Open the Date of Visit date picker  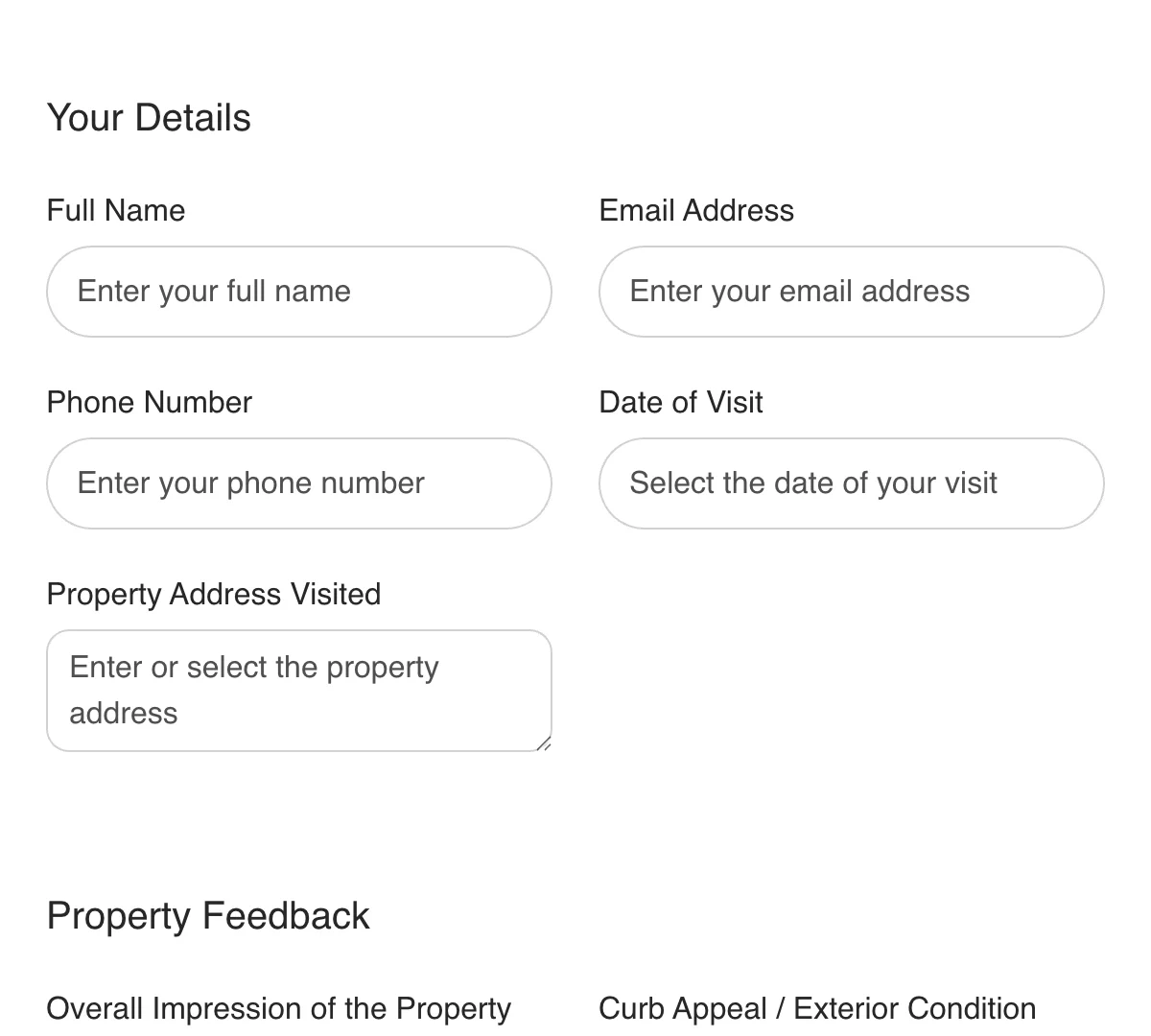click(x=851, y=483)
